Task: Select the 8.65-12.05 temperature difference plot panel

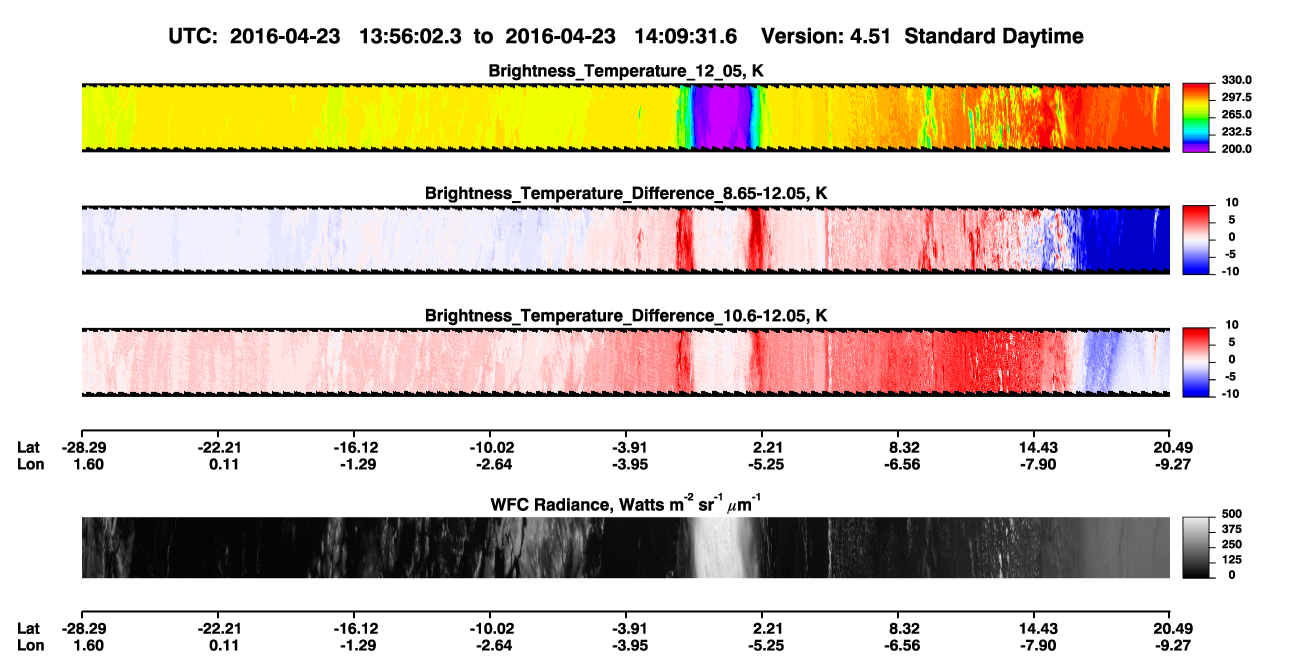Action: (x=625, y=239)
